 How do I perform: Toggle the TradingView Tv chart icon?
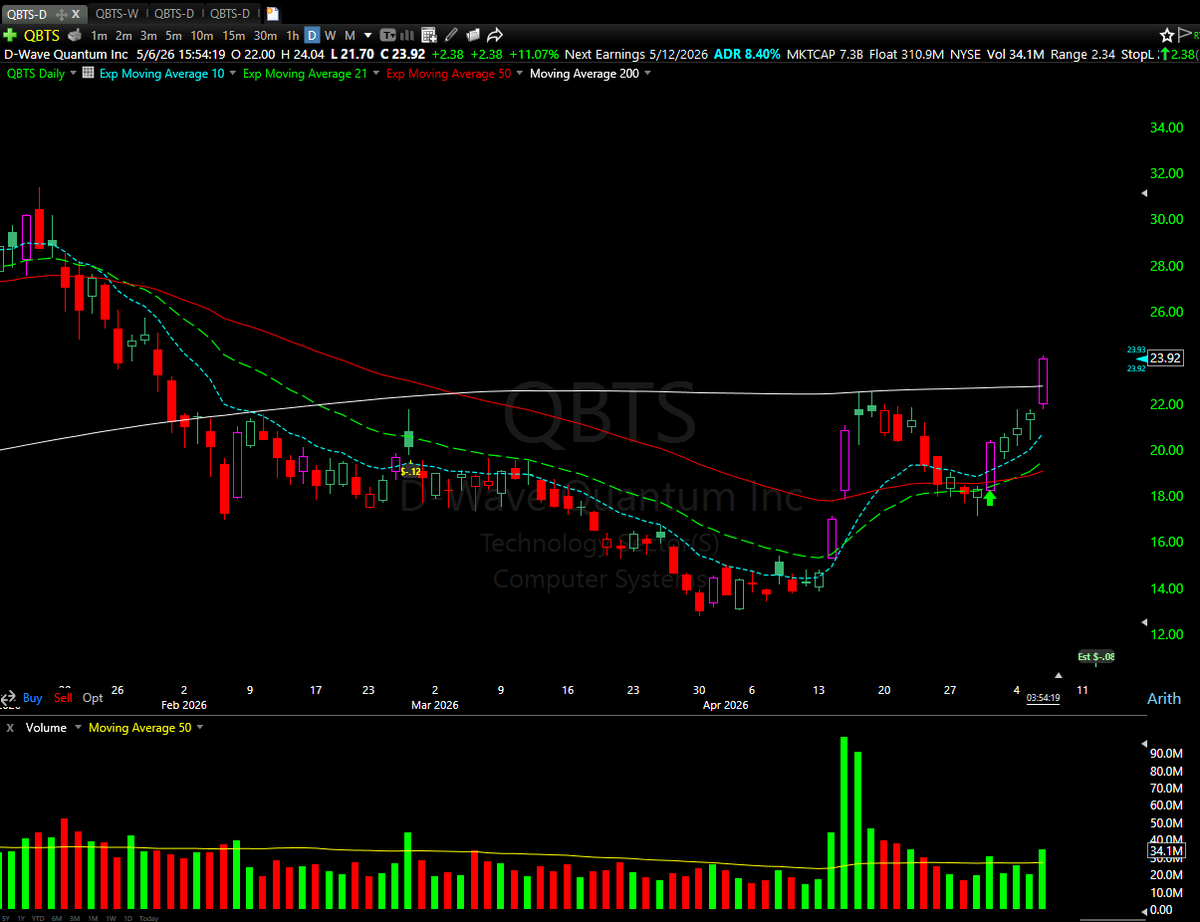(x=389, y=36)
